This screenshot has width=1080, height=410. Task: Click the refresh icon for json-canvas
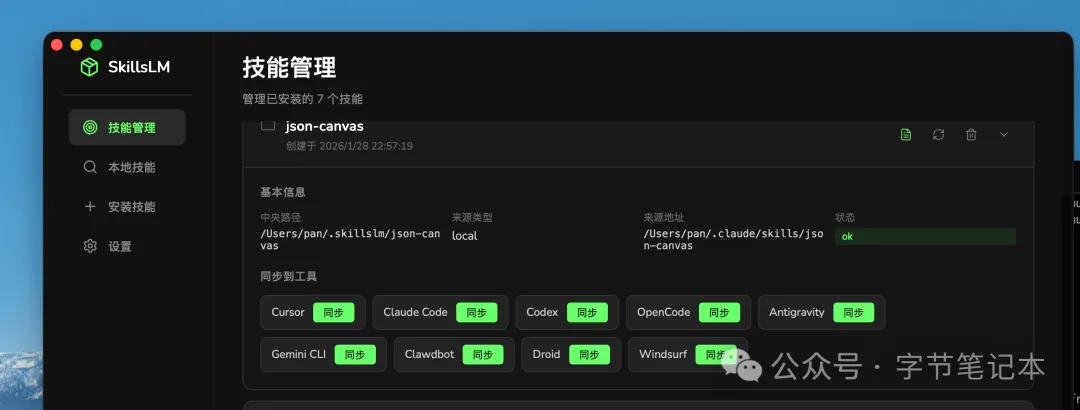938,135
